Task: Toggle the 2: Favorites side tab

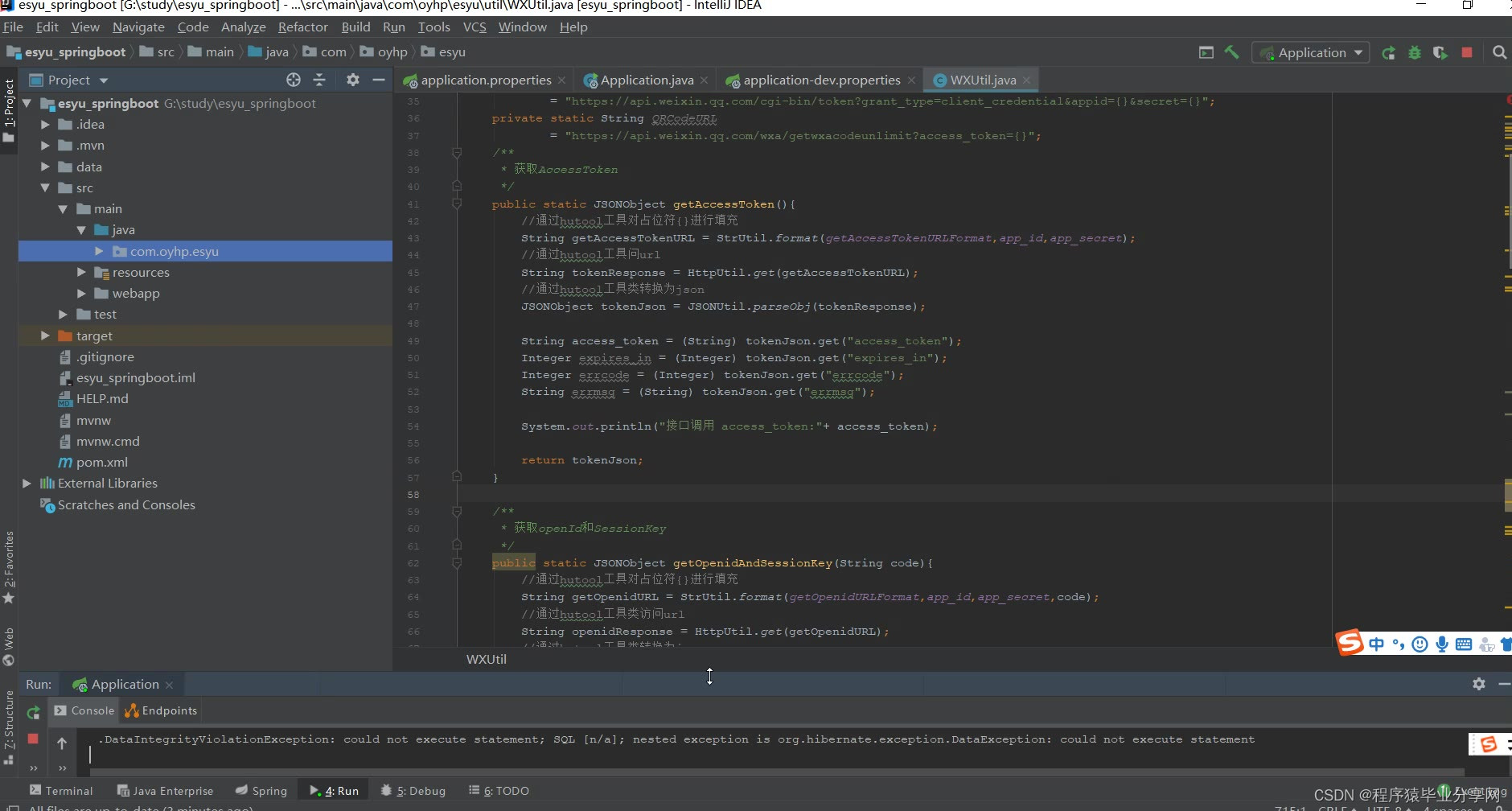Action: pos(9,567)
